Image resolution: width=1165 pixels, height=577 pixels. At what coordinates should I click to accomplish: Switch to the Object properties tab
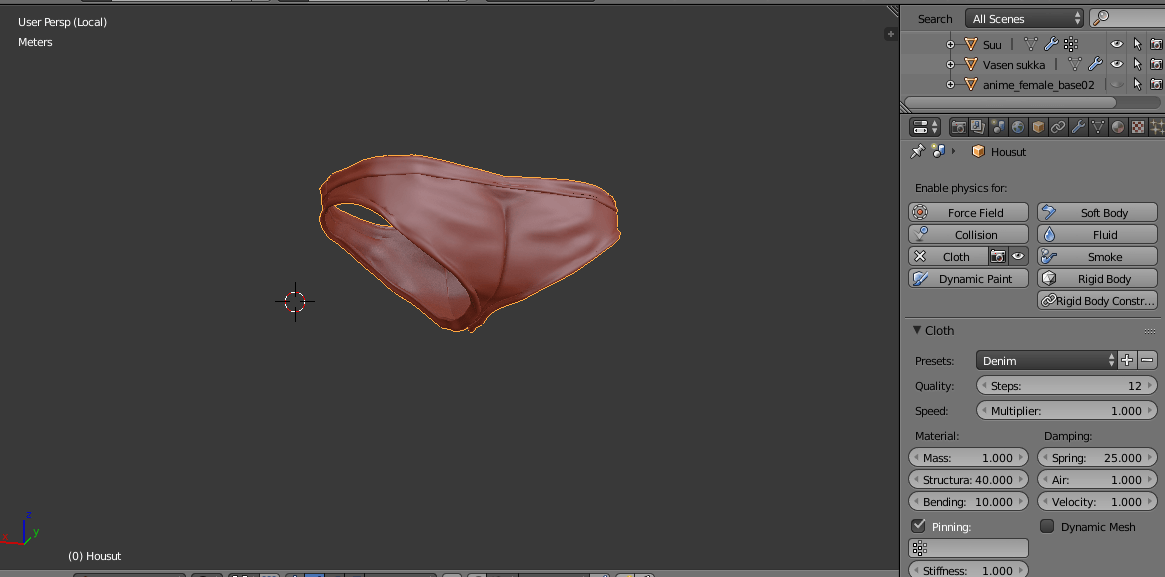1039,127
